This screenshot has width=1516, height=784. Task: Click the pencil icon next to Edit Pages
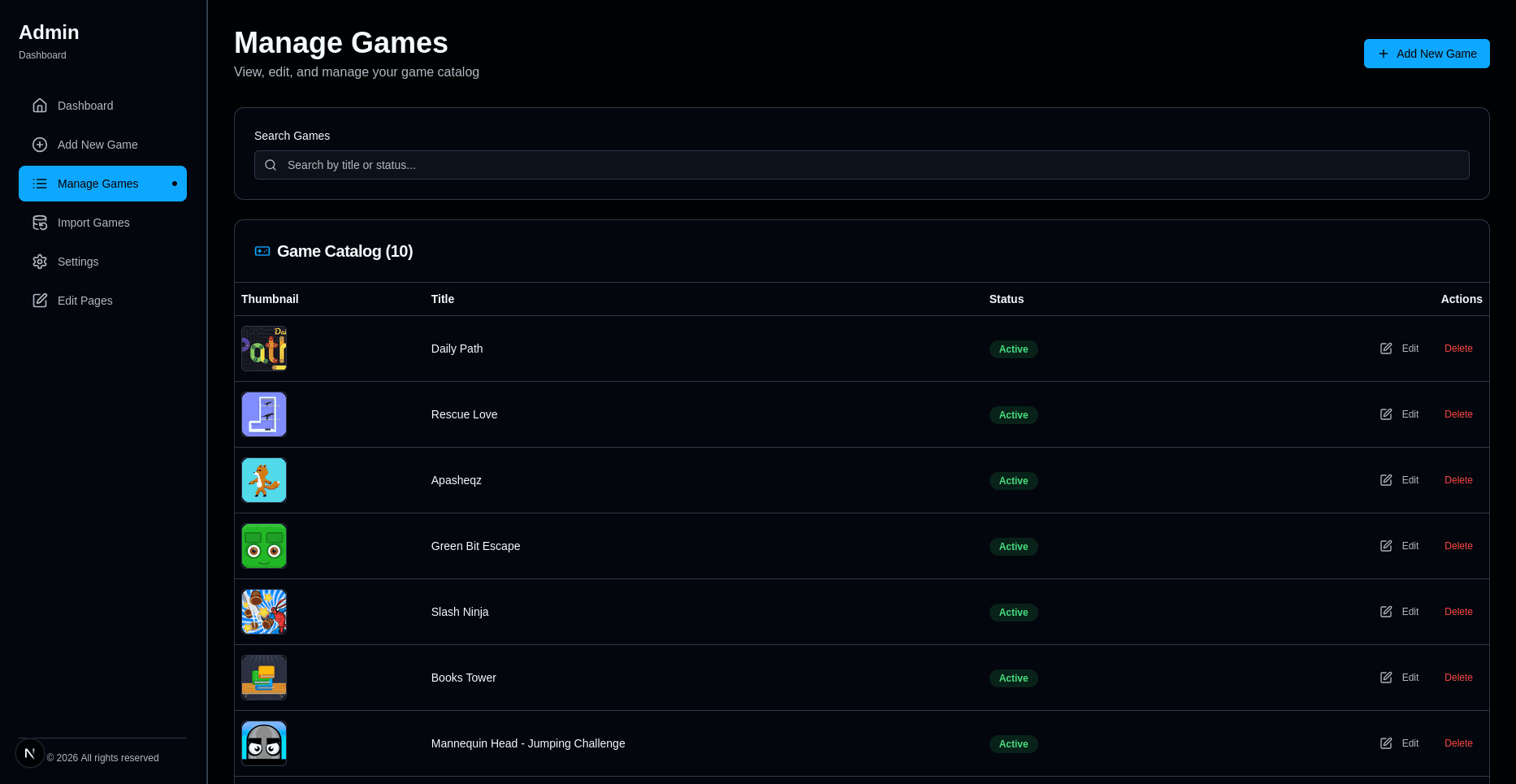[x=40, y=301]
